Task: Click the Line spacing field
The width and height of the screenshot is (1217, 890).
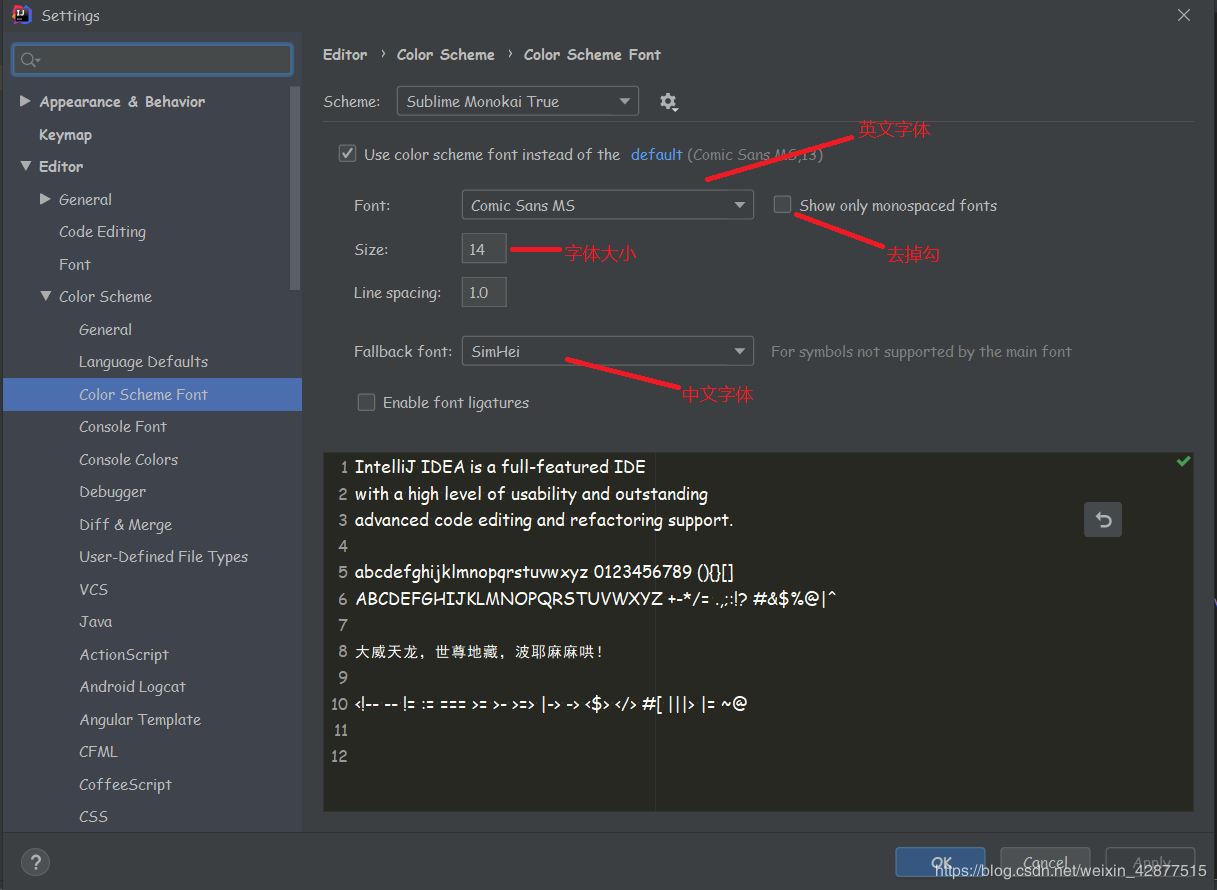Action: pos(484,292)
